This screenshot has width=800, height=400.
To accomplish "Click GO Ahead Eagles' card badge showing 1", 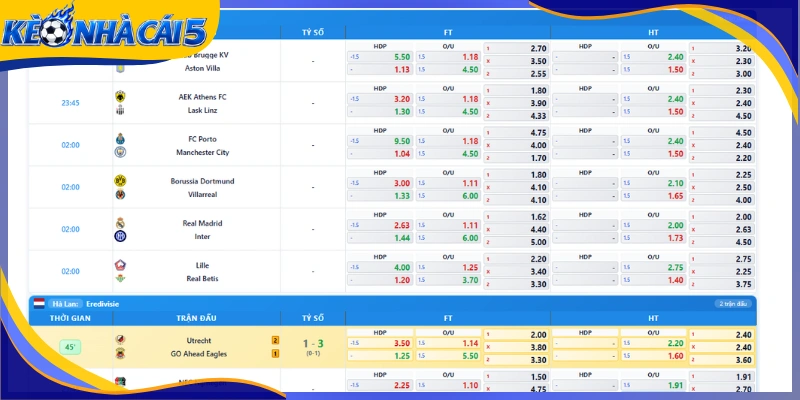I will click(275, 354).
